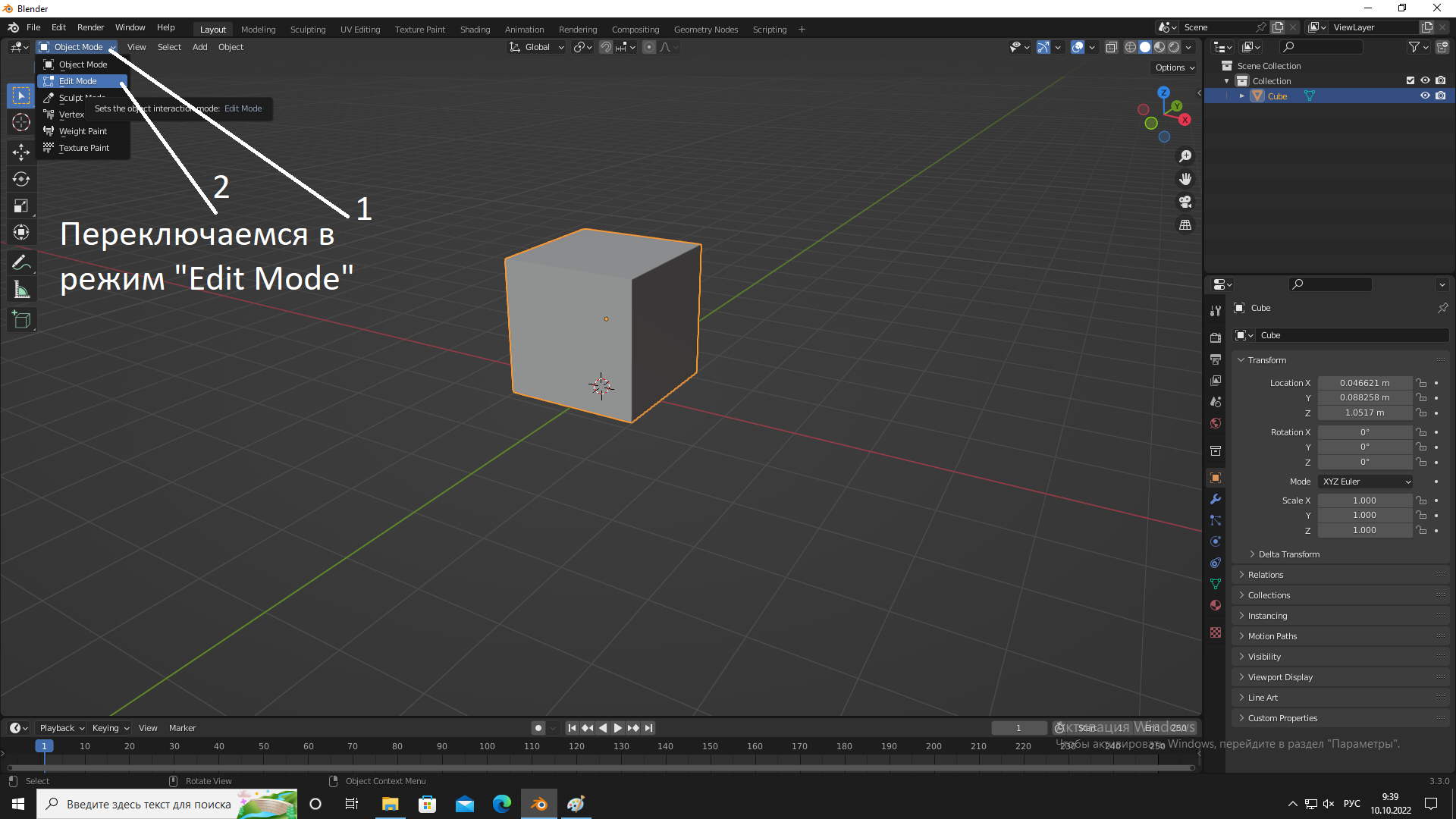1456x819 pixels.
Task: Jump to the end frame
Action: (x=648, y=728)
